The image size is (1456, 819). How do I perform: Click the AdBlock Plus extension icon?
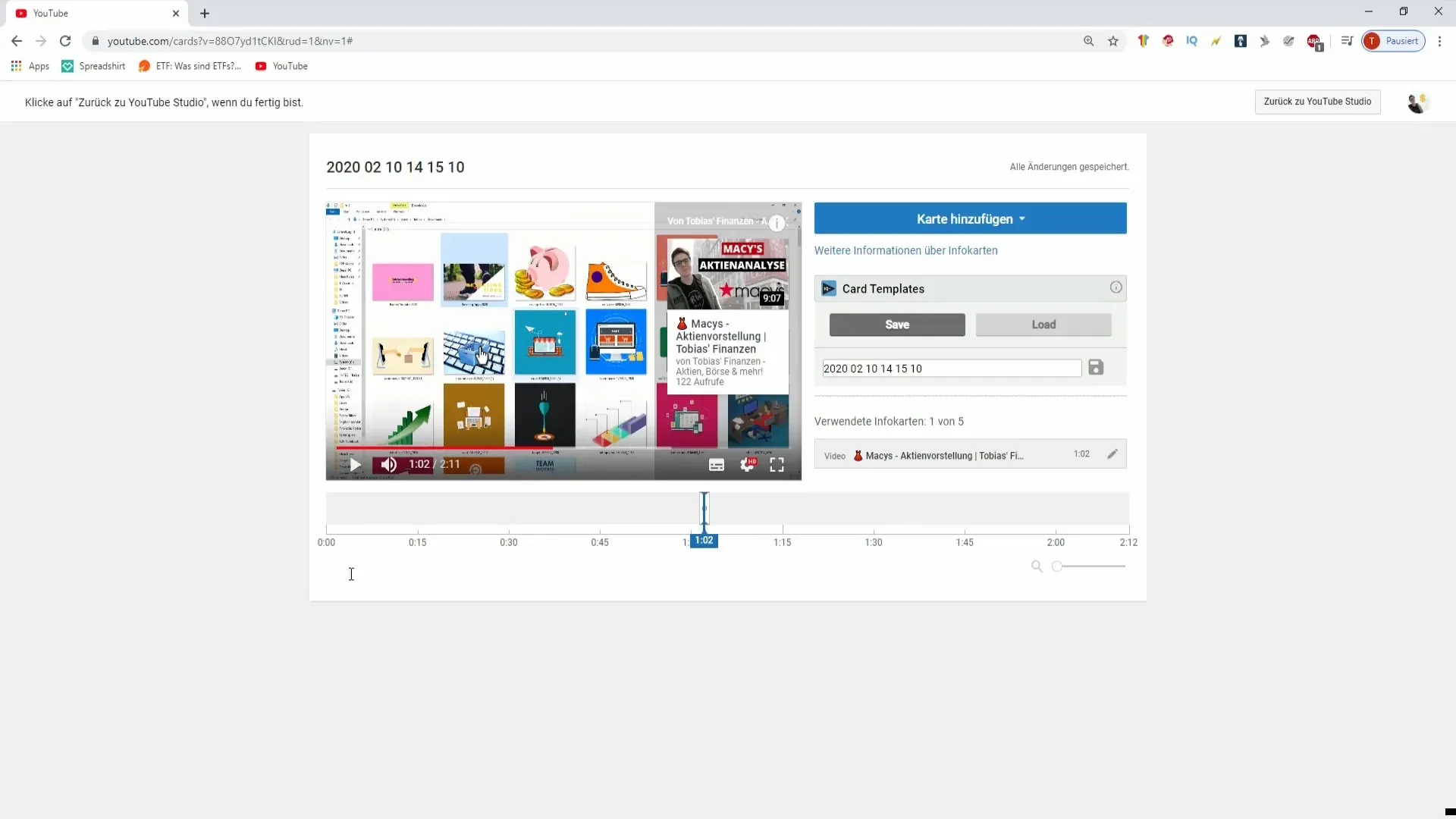pyautogui.click(x=1315, y=42)
